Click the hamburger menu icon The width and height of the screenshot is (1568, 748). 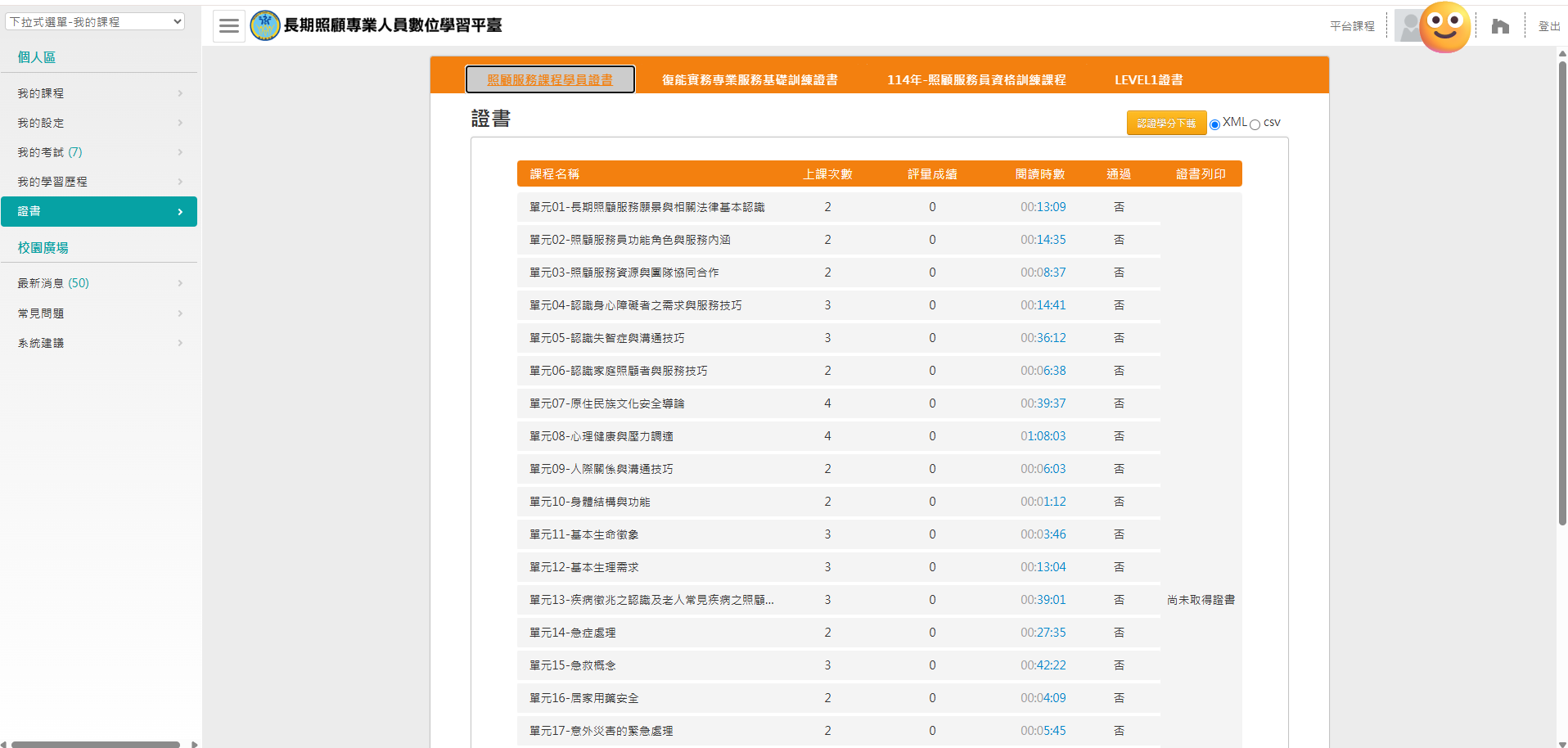[x=229, y=26]
